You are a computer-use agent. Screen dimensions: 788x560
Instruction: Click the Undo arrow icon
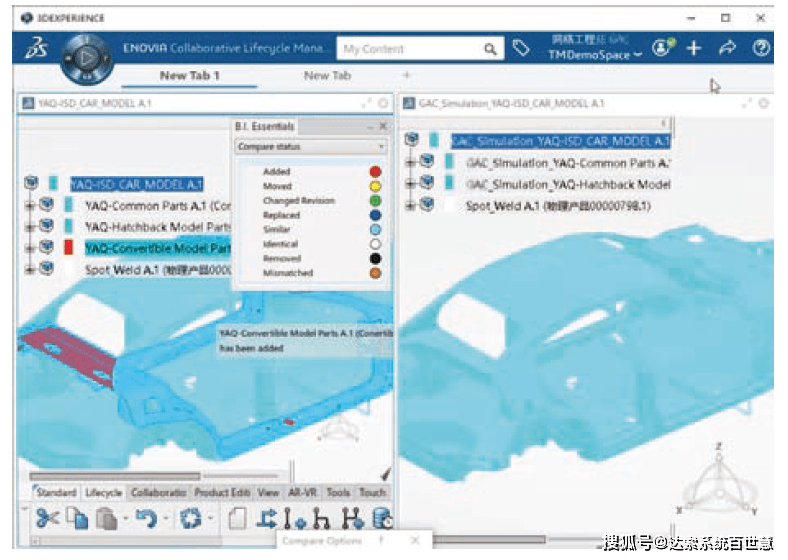click(147, 518)
